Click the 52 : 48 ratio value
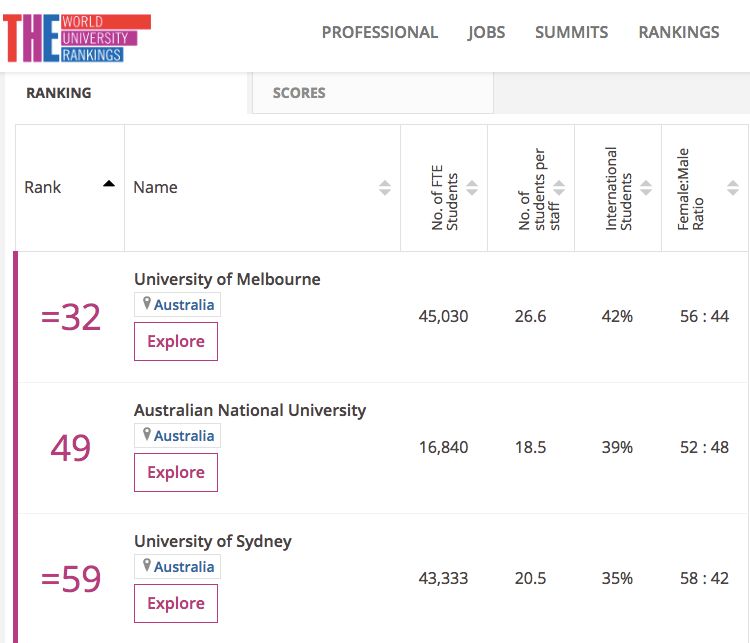This screenshot has width=750, height=643. coord(705,447)
